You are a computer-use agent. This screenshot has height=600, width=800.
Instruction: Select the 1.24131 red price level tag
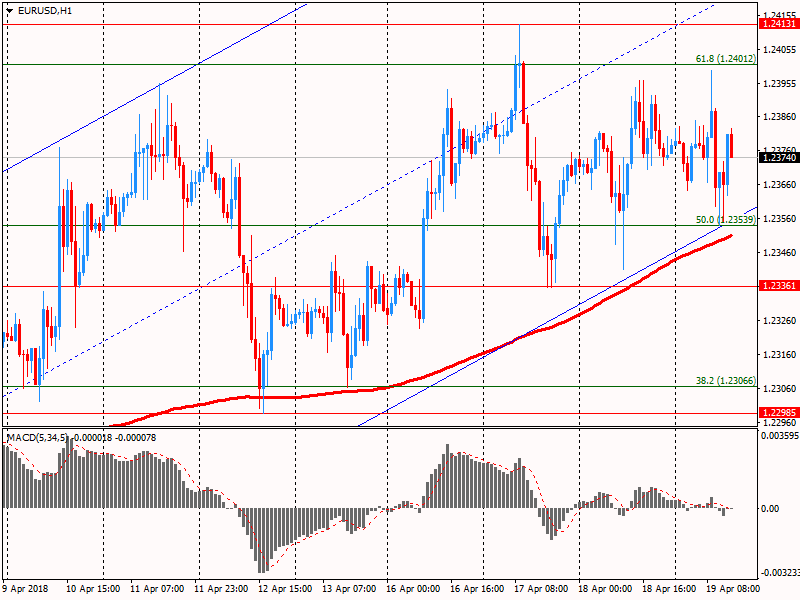tap(779, 24)
